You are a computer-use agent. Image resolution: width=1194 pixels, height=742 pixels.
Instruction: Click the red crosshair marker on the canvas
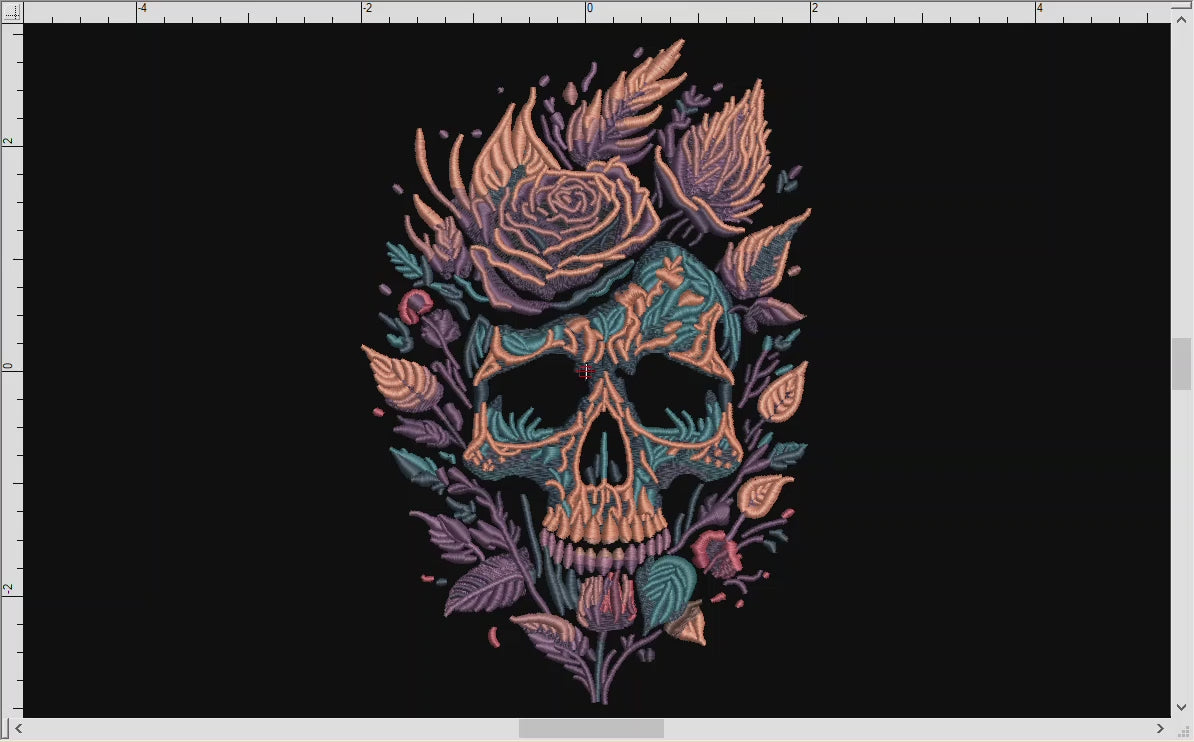(x=585, y=371)
